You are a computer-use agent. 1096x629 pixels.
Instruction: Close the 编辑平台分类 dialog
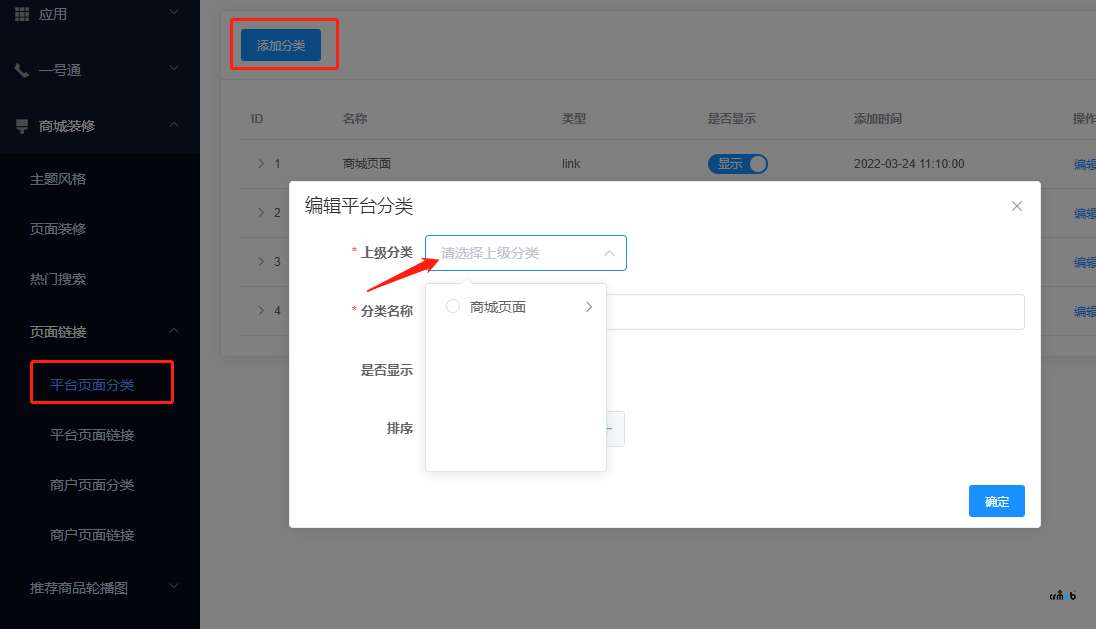click(1016, 206)
